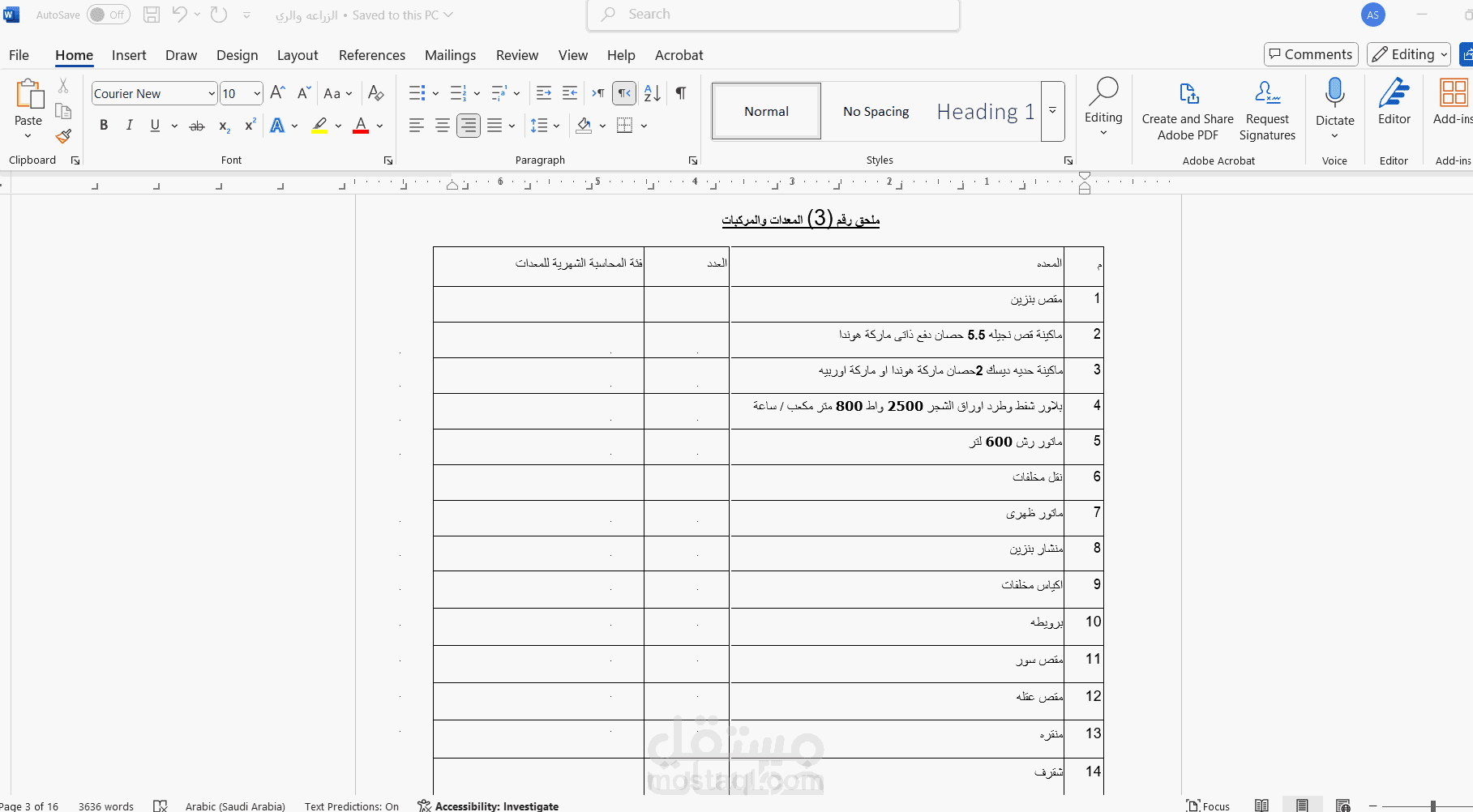1473x812 pixels.
Task: Align text to the left
Action: pyautogui.click(x=417, y=126)
